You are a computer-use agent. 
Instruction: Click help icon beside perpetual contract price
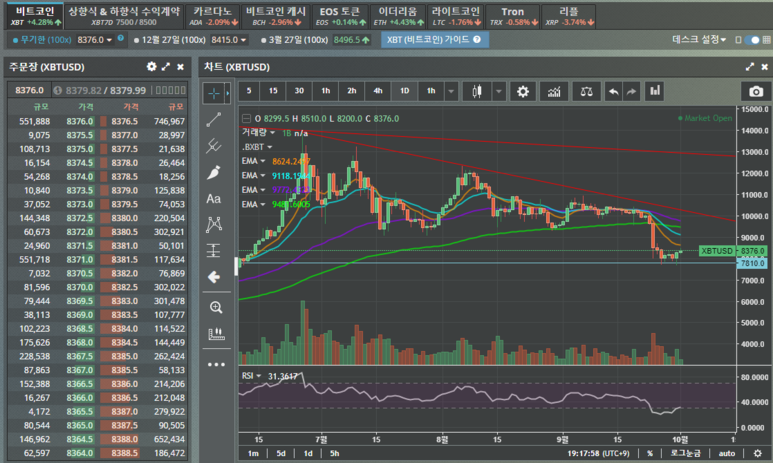121,38
